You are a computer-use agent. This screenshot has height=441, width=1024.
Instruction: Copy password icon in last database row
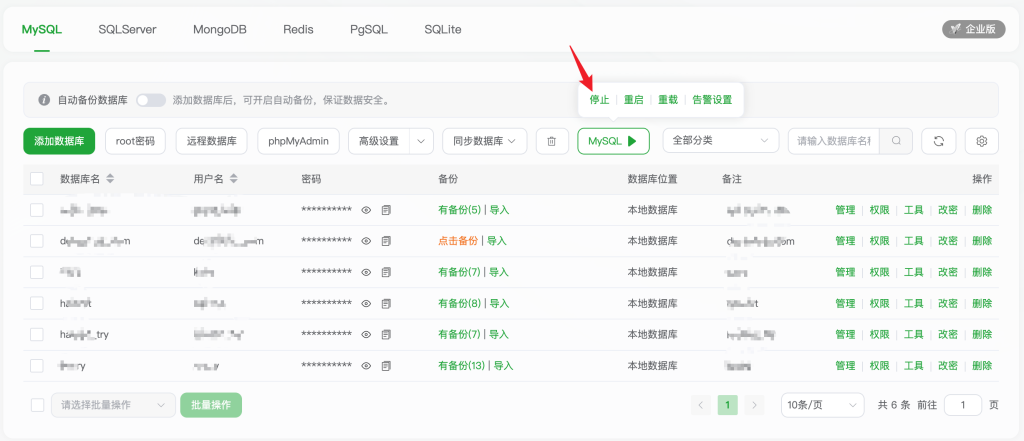pos(386,366)
